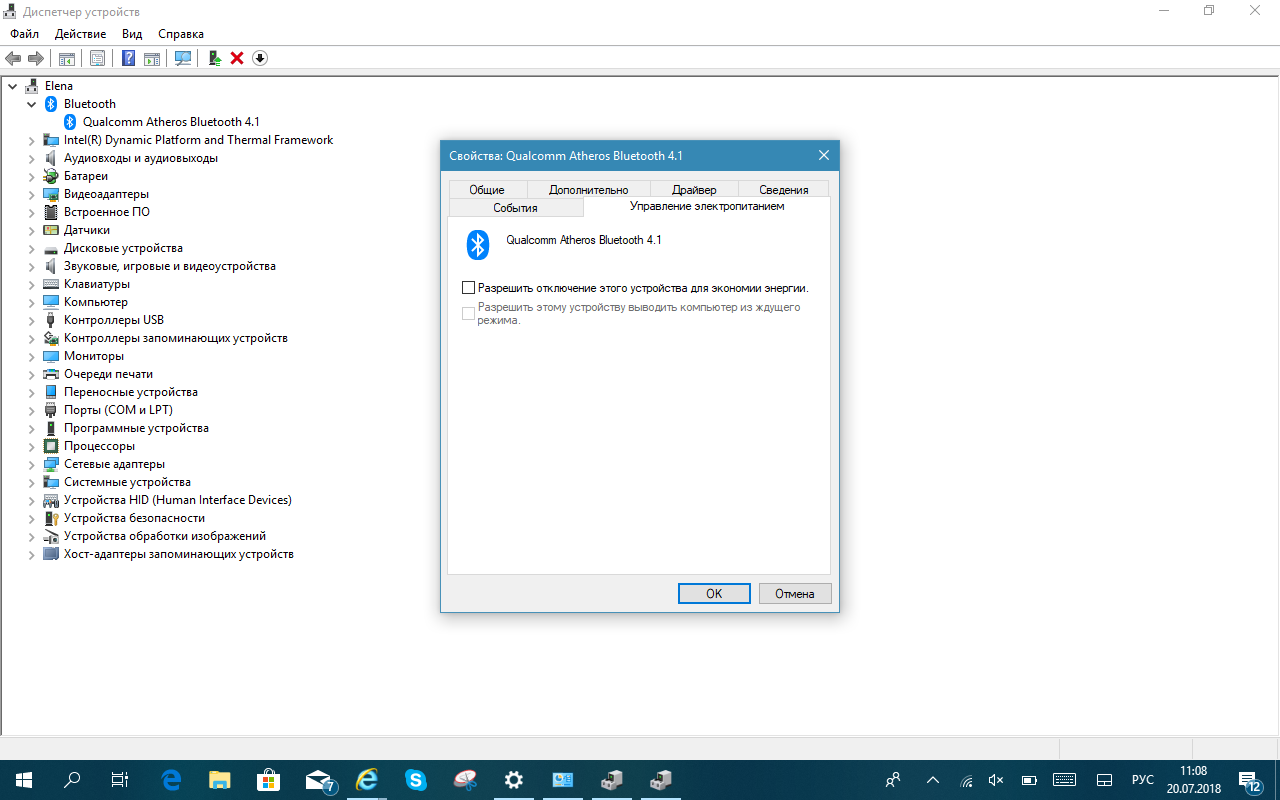Collapse the Bluetooth tree node

tap(32, 104)
